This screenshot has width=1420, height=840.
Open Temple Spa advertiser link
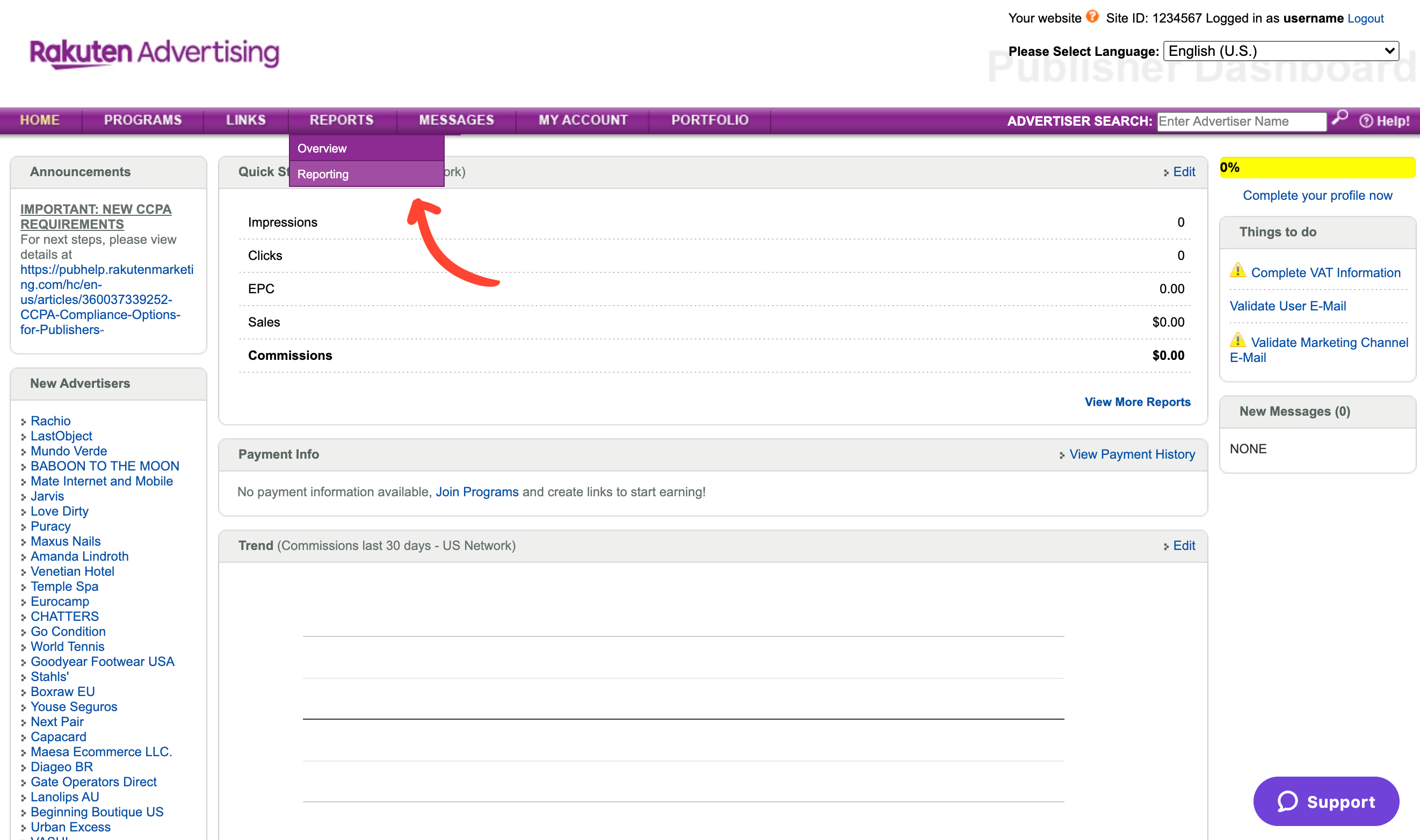pos(64,586)
